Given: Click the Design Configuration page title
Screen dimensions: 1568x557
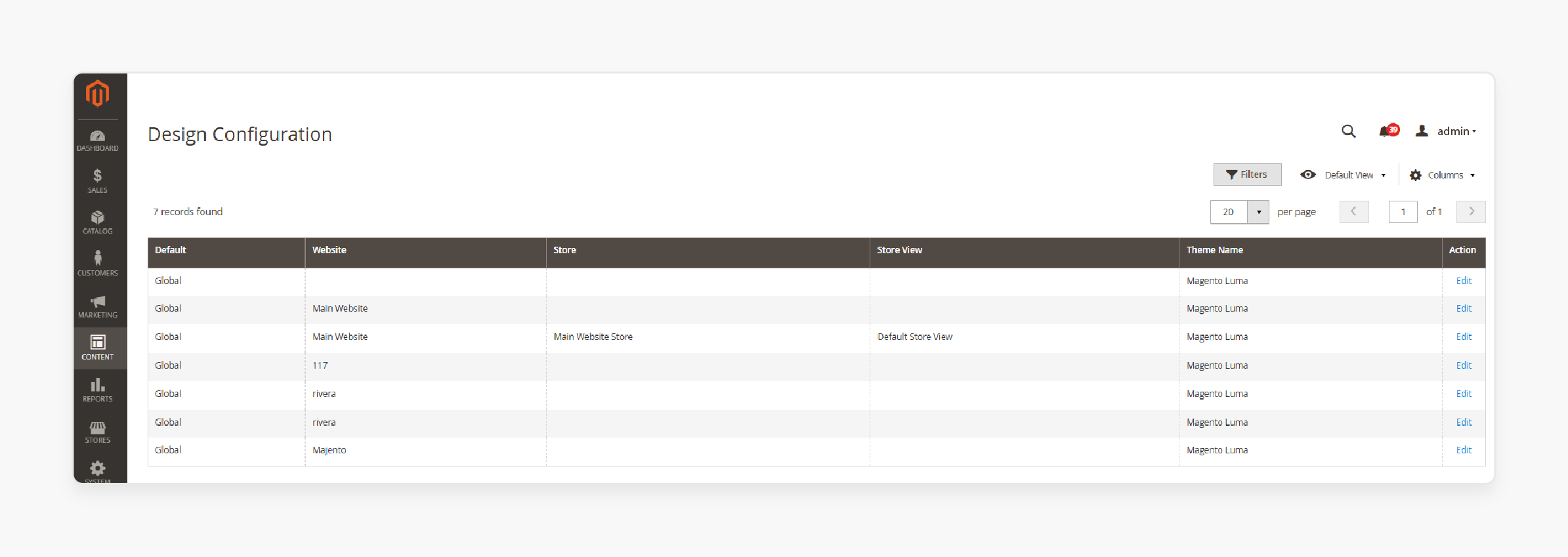Looking at the screenshot, I should pyautogui.click(x=240, y=134).
